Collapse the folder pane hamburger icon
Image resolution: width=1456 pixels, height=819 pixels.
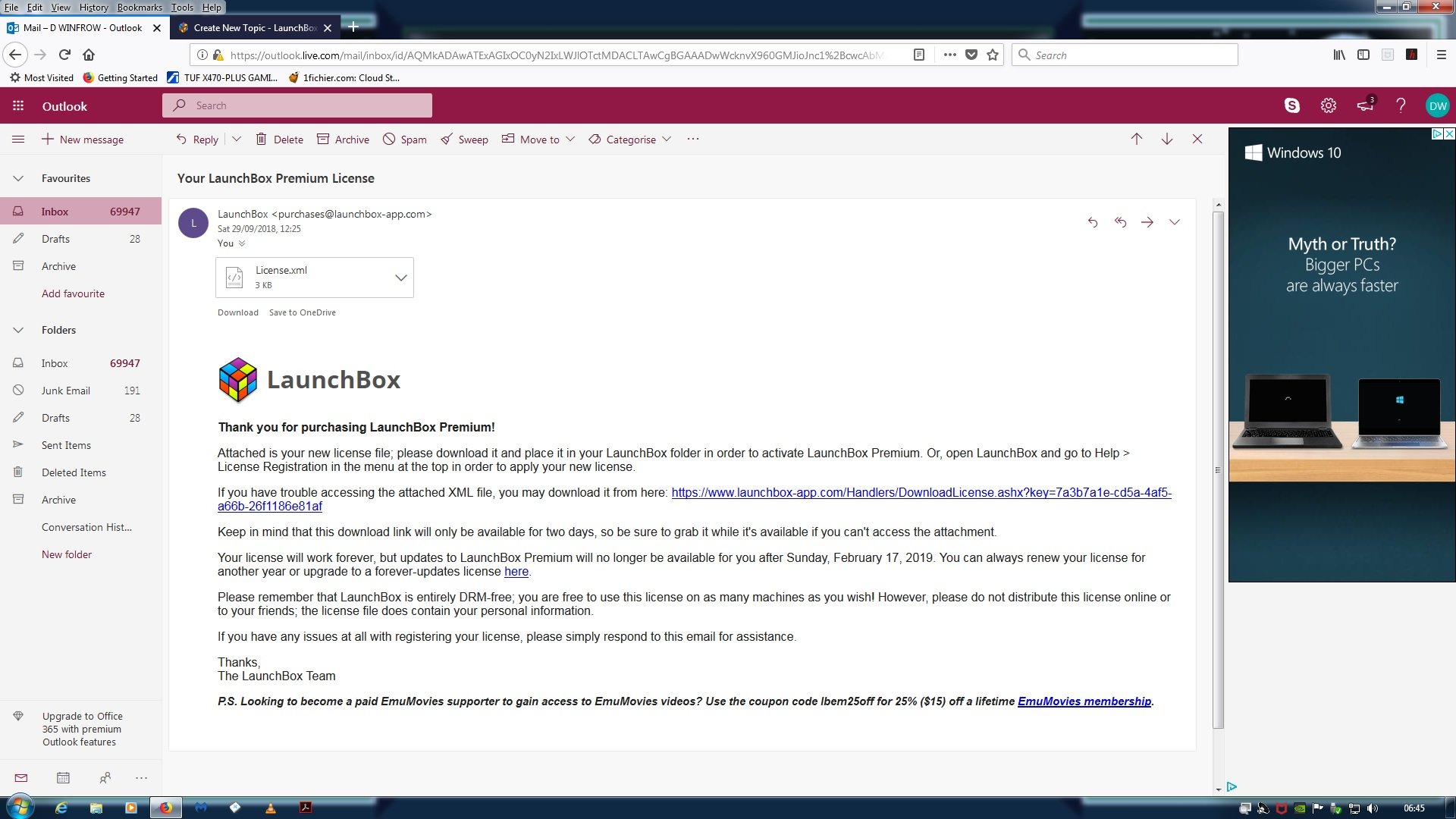pyautogui.click(x=18, y=140)
